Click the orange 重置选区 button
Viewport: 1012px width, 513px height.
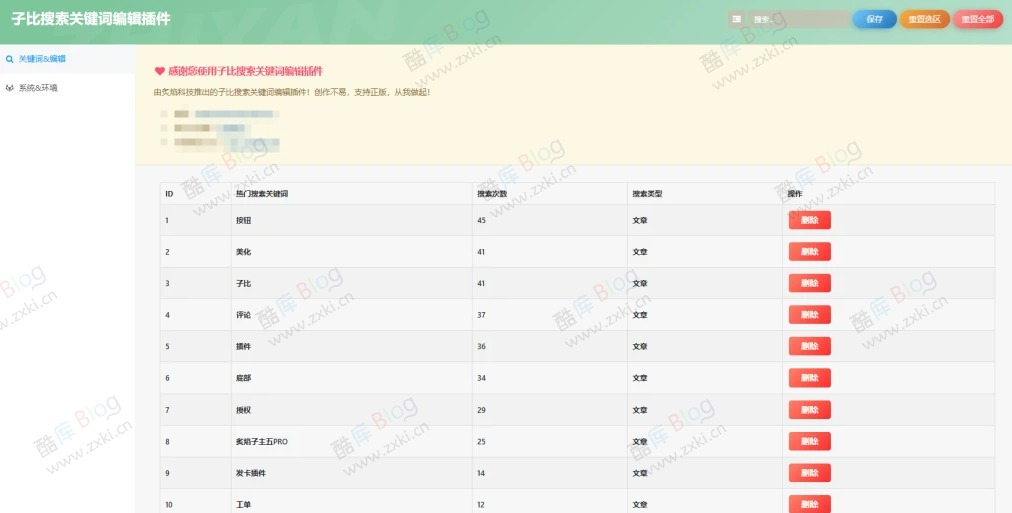924,19
